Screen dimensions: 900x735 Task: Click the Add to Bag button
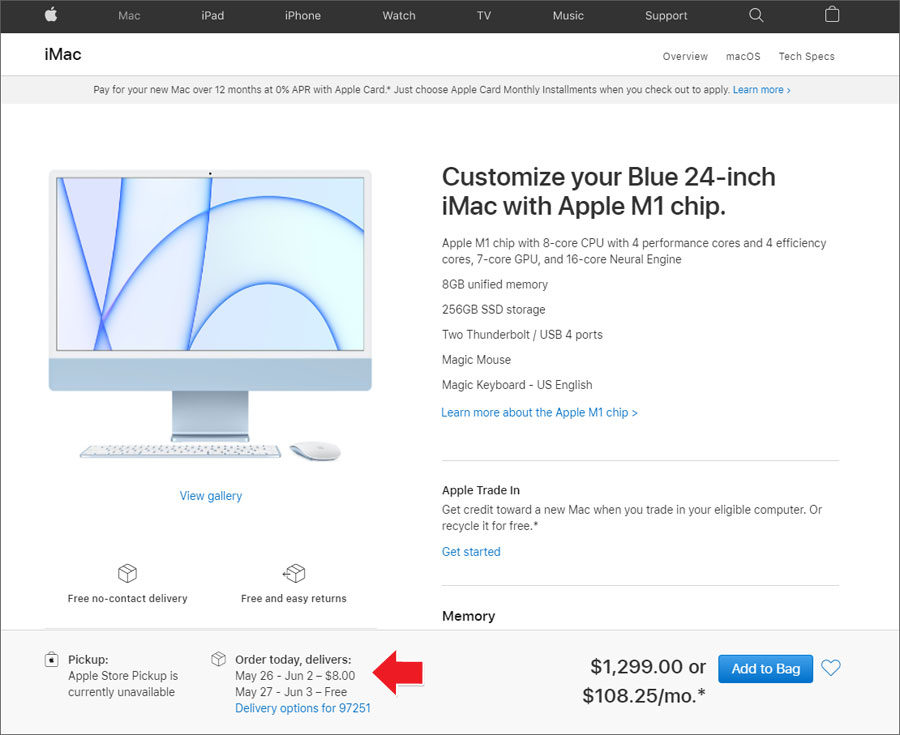[765, 668]
